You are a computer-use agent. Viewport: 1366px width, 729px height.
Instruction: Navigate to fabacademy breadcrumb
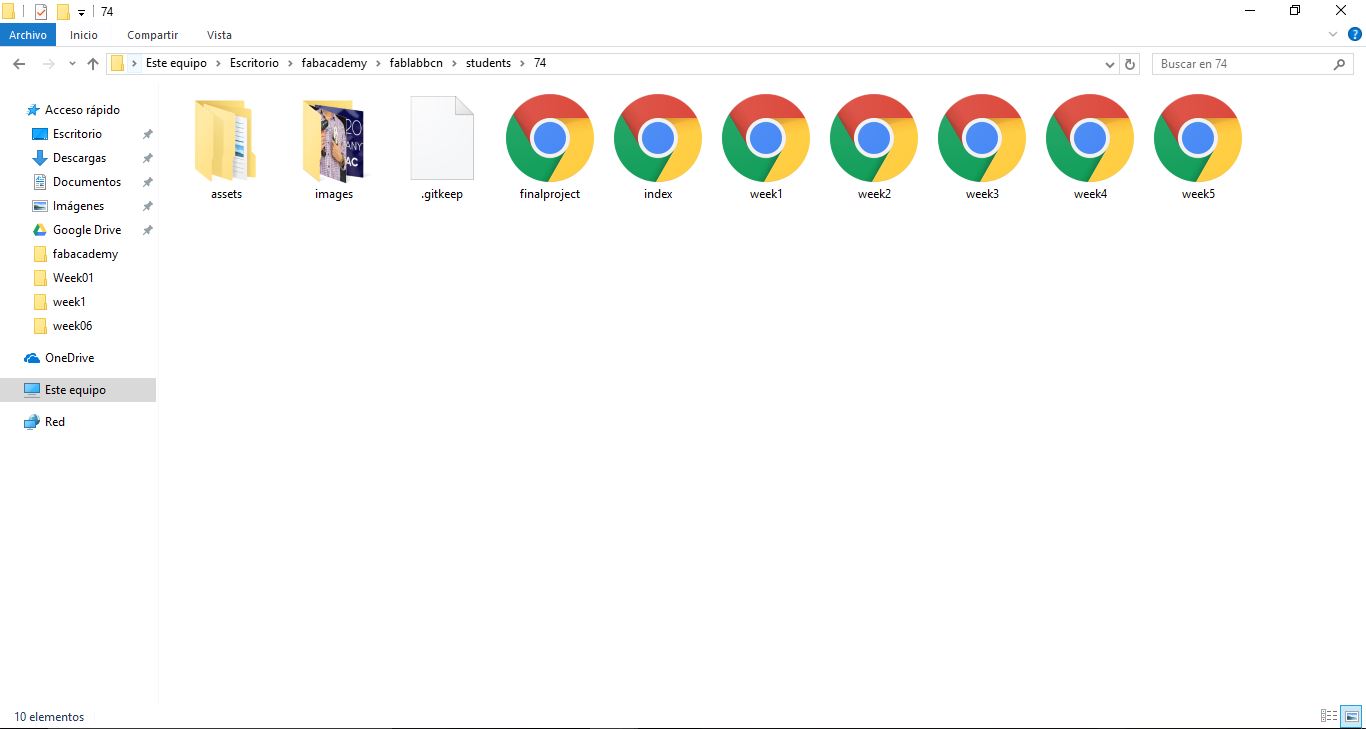(334, 63)
